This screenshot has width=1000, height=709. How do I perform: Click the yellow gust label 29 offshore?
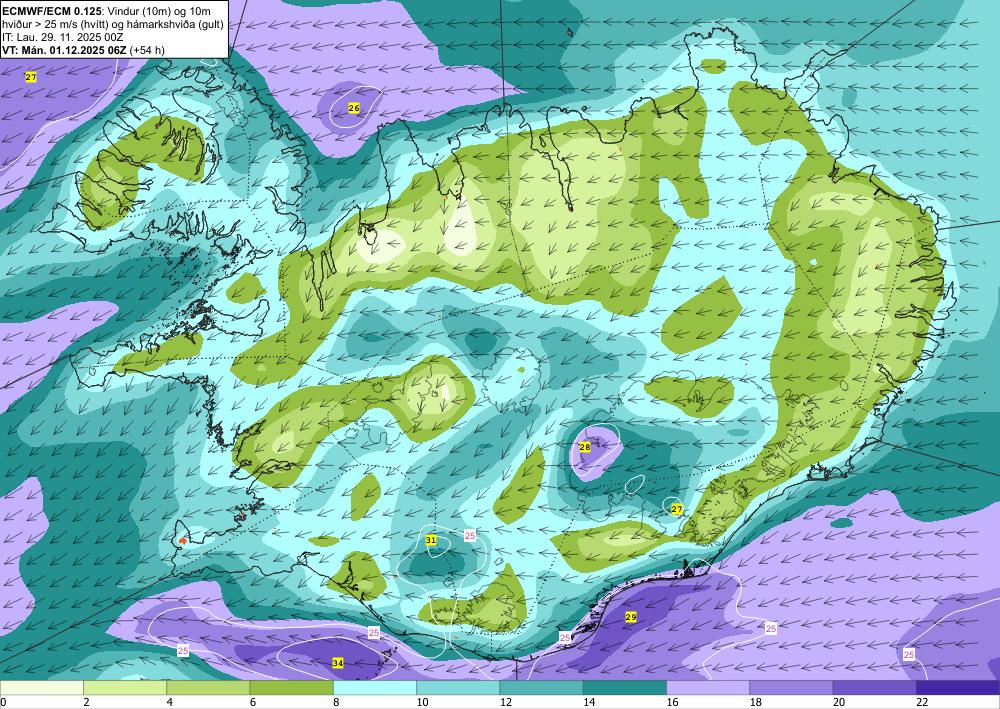631,617
